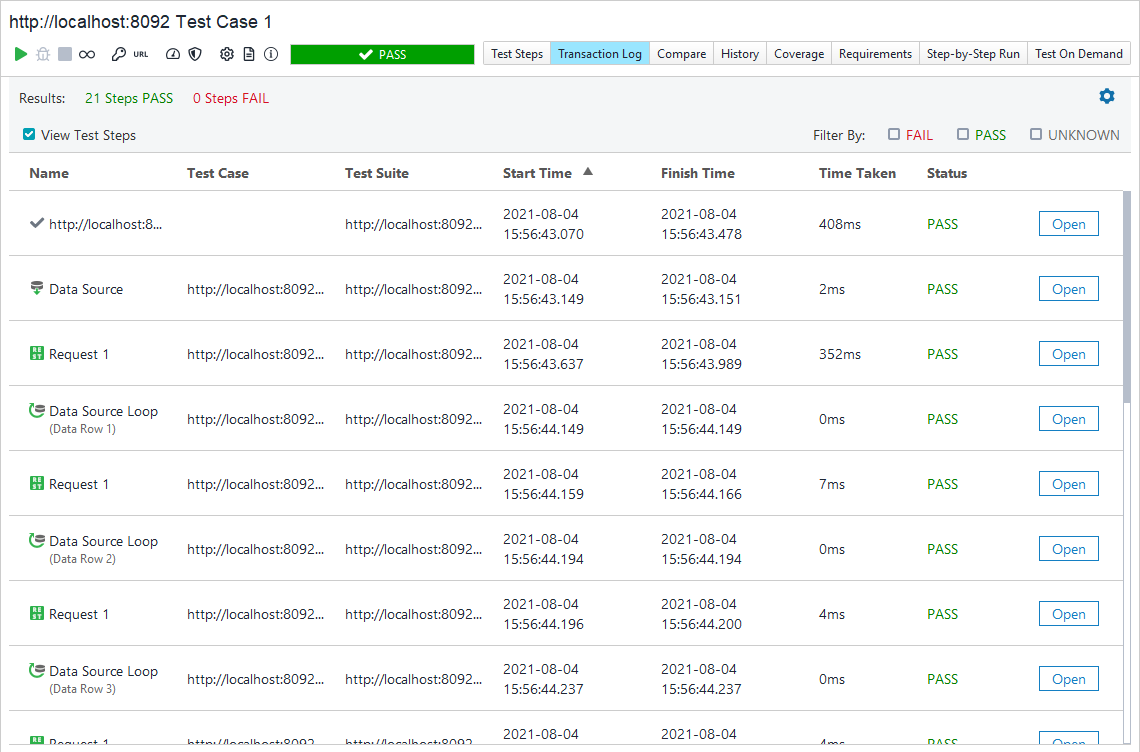Click Open button for Data Source step

[1068, 288]
